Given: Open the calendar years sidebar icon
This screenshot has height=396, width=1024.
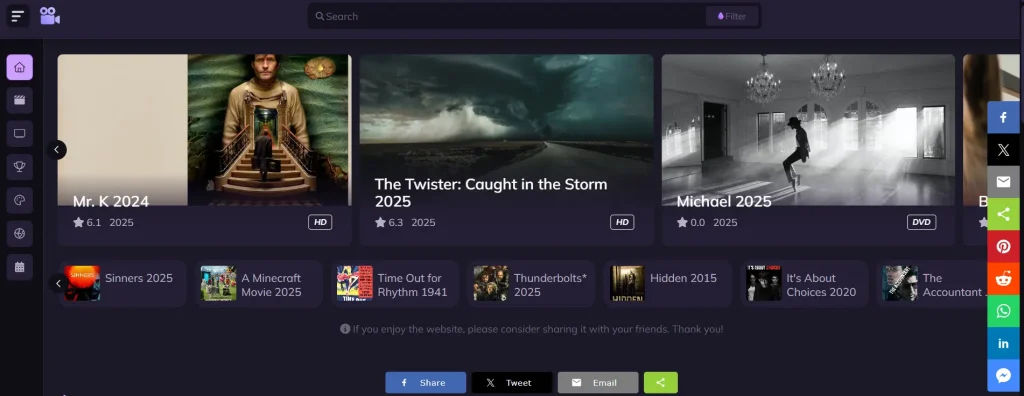Looking at the screenshot, I should (x=20, y=267).
